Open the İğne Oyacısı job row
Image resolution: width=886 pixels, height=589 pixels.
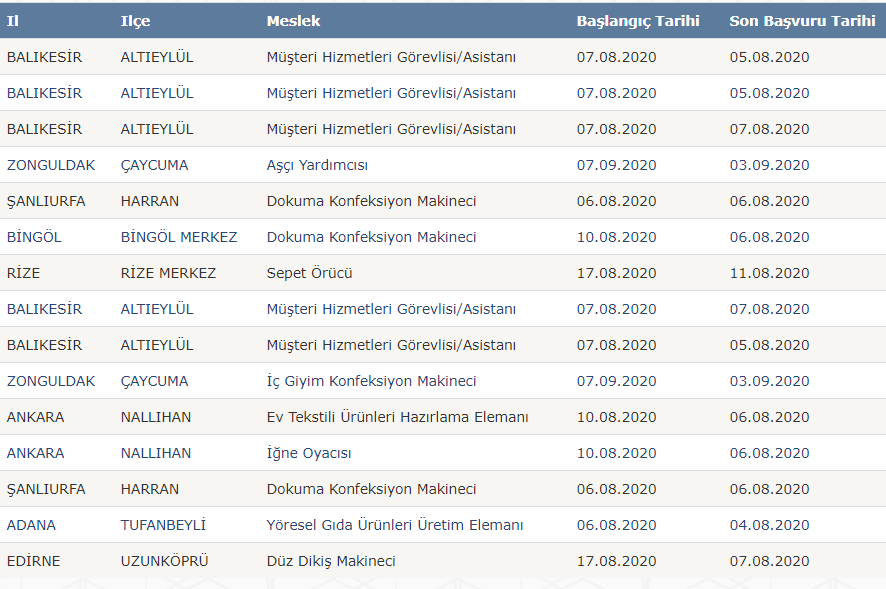point(309,453)
